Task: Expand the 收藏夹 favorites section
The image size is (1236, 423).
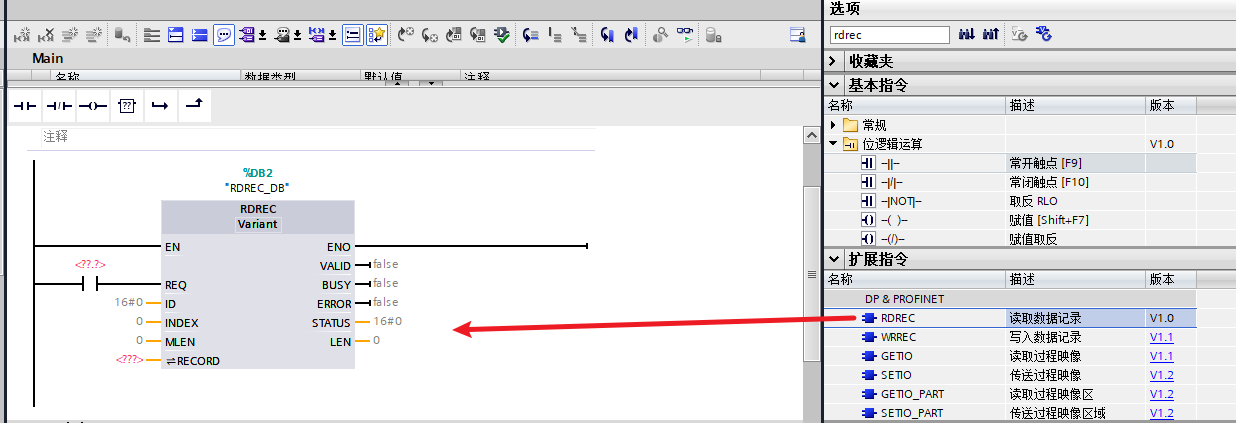Action: 835,62
